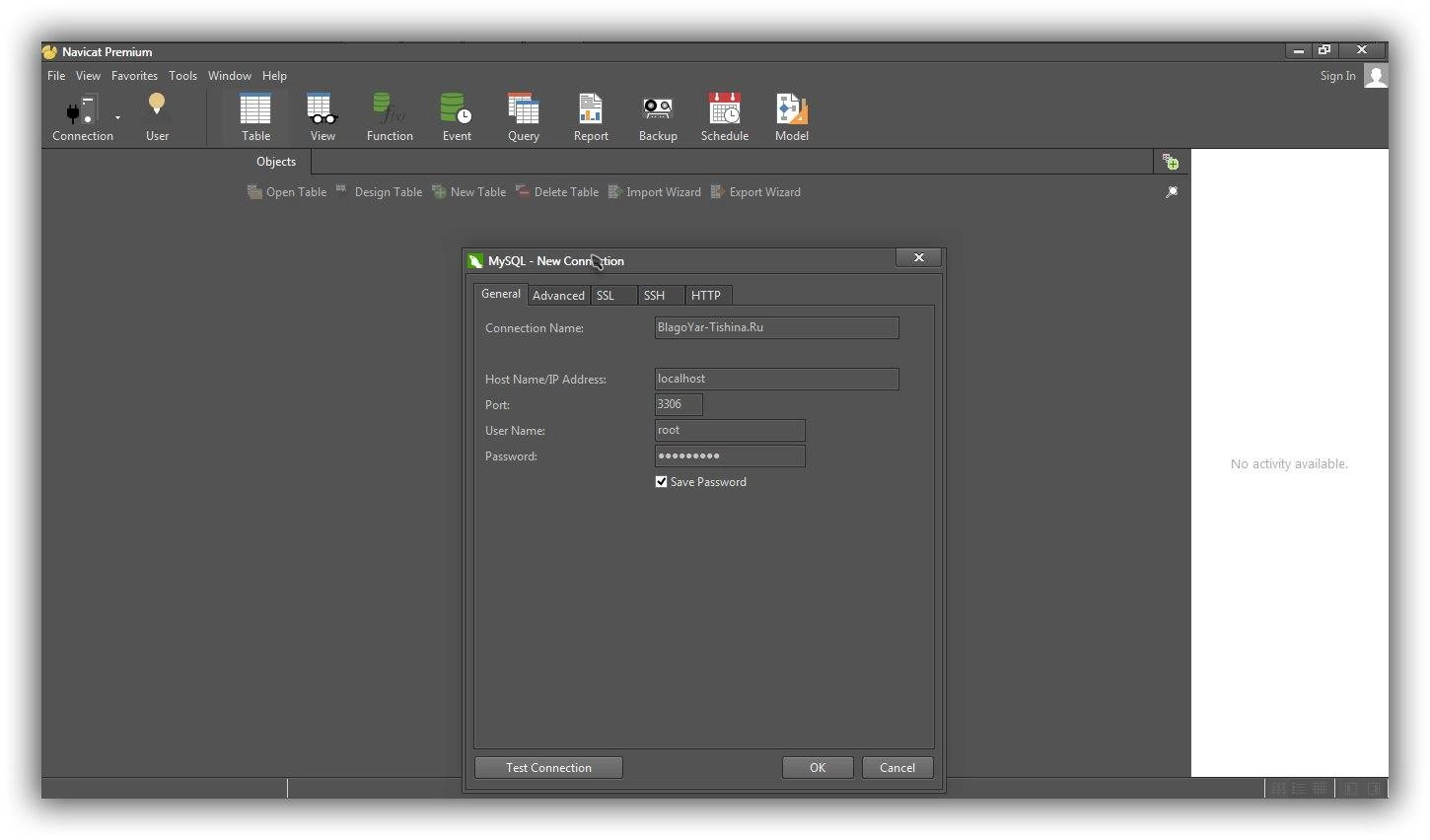Click the New Table action
Image resolution: width=1430 pixels, height=840 pixels.
tap(468, 192)
